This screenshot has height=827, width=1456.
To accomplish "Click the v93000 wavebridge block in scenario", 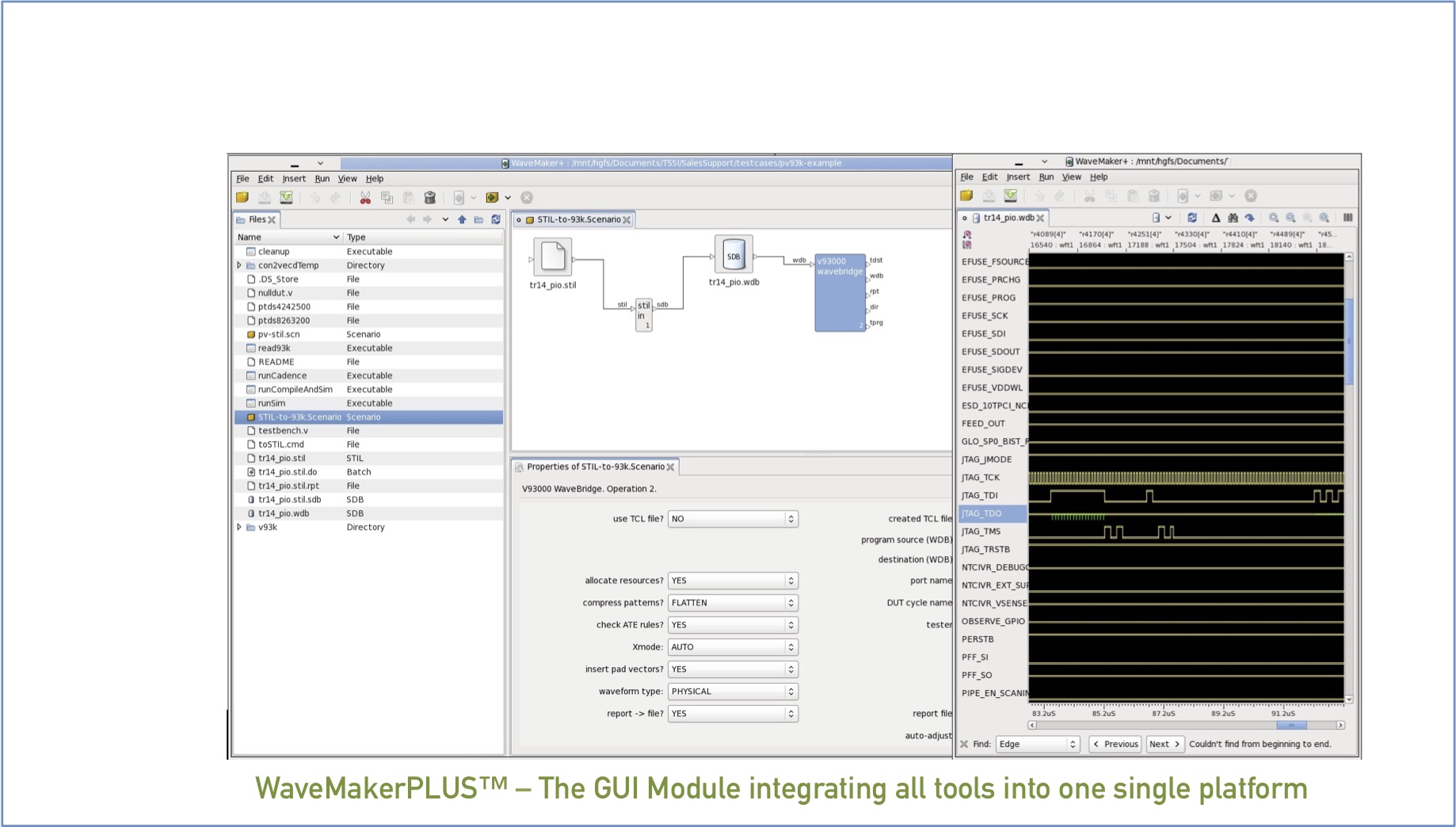I will tap(840, 293).
